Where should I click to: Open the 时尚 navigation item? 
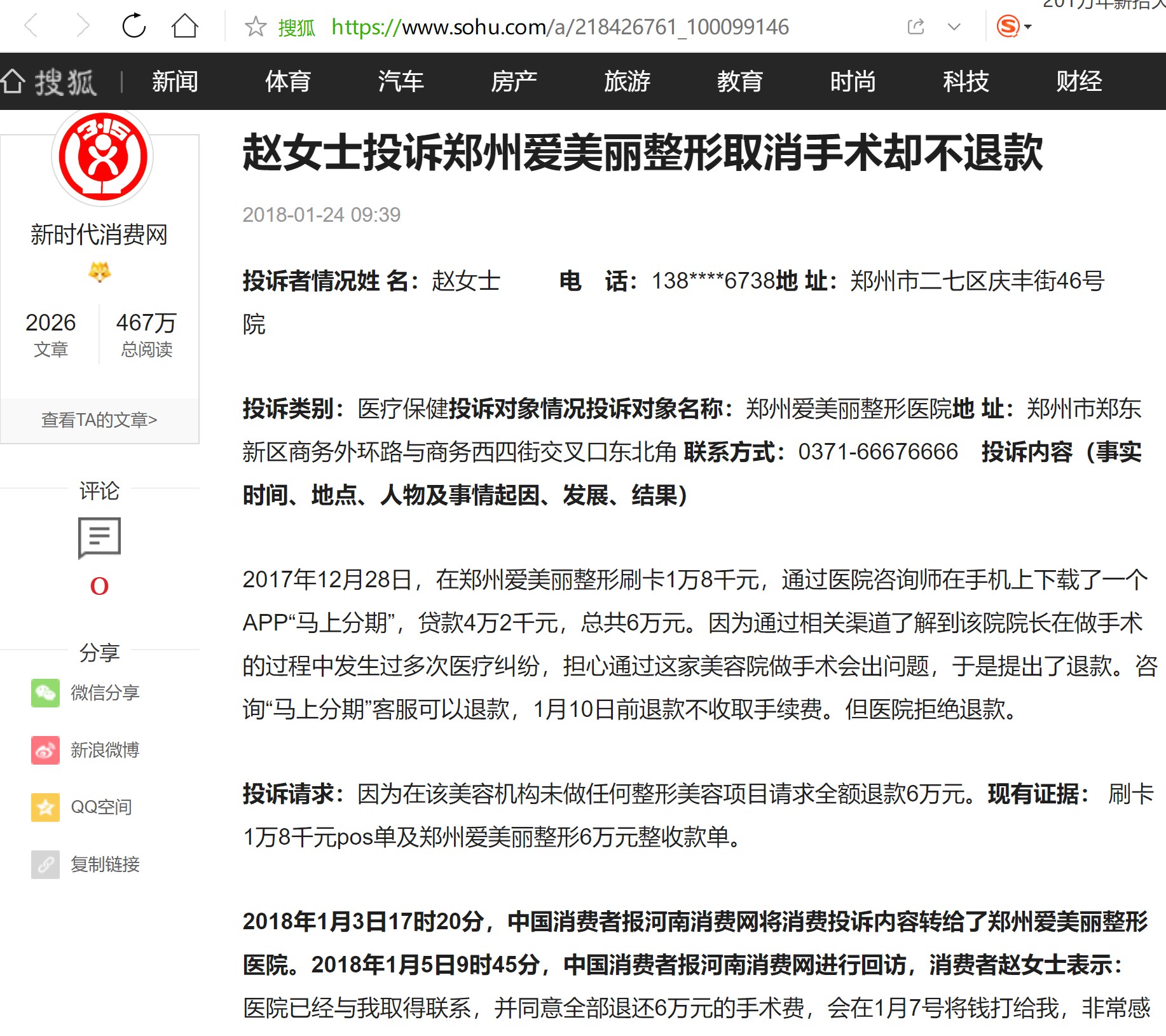pos(853,81)
